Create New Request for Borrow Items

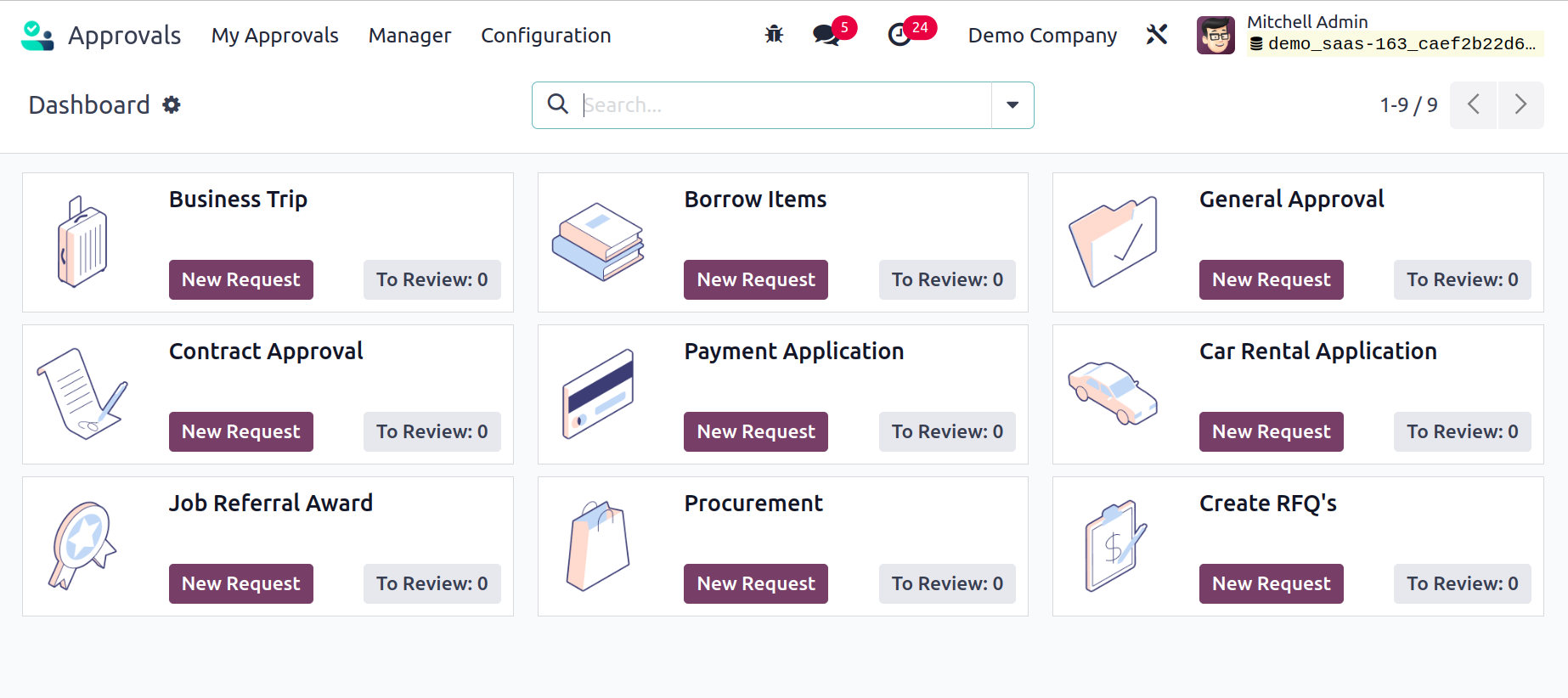[x=755, y=279]
